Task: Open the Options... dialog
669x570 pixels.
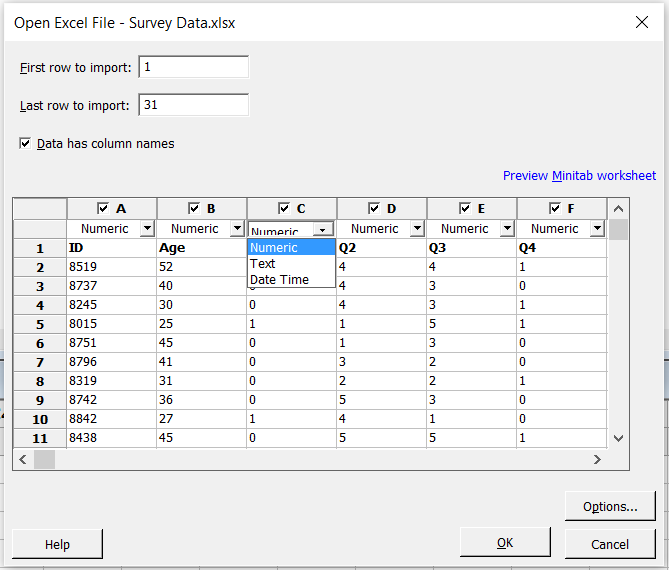Action: [x=610, y=507]
